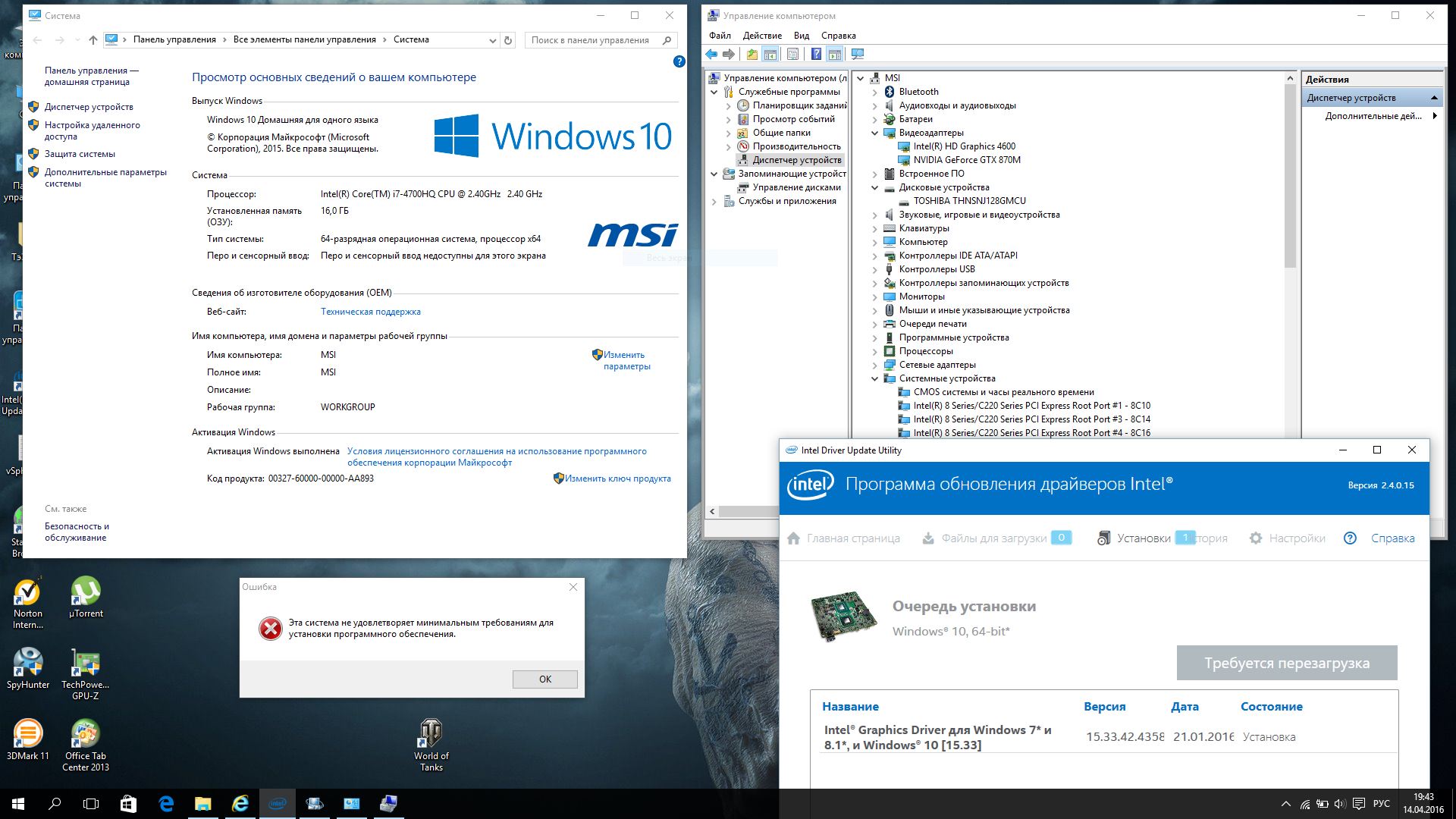Expand the Bluetooth device category
1456x819 pixels.
click(874, 92)
